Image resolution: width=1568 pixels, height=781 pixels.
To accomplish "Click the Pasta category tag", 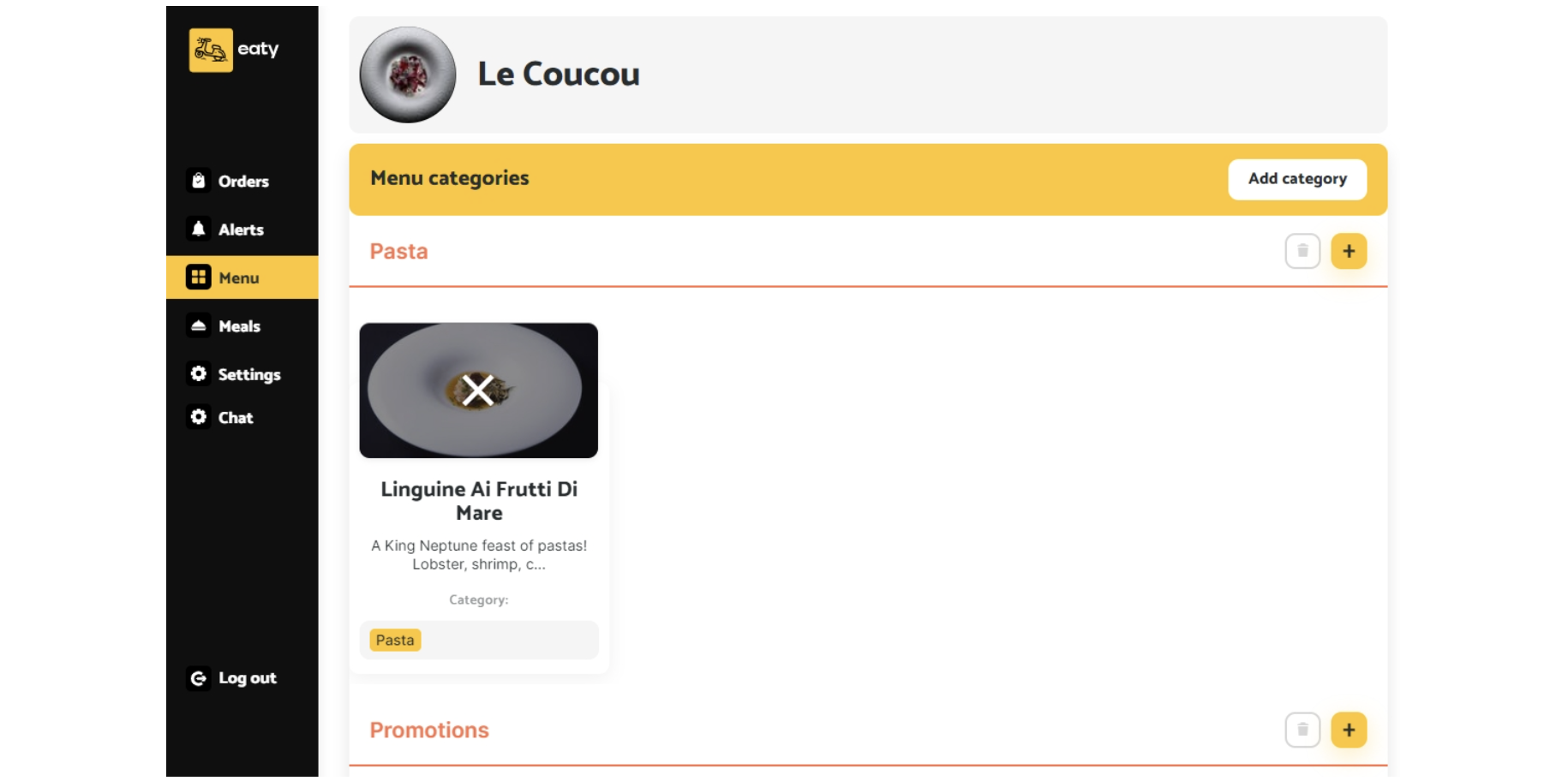I will click(395, 640).
